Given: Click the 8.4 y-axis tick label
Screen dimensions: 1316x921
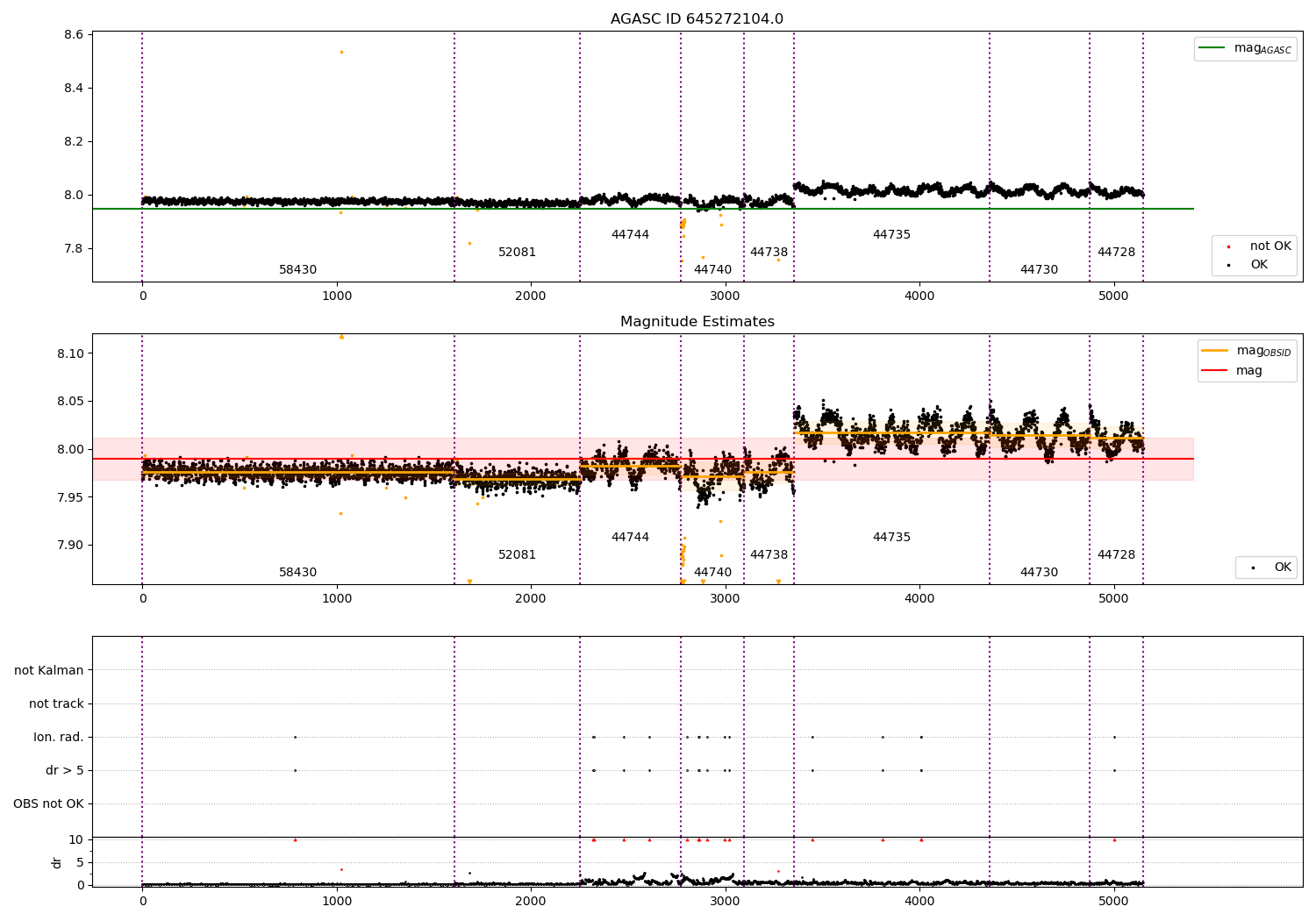Looking at the screenshot, I should (x=74, y=89).
